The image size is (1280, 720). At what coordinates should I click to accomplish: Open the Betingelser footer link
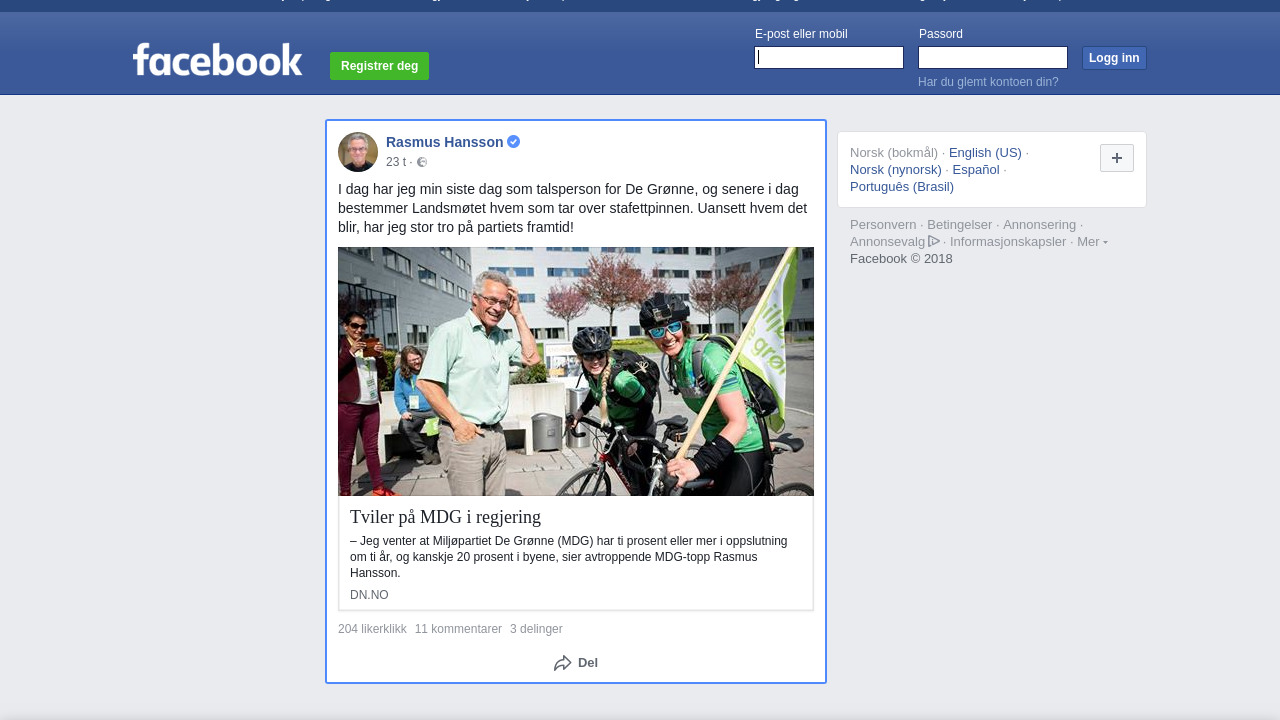[x=960, y=225]
